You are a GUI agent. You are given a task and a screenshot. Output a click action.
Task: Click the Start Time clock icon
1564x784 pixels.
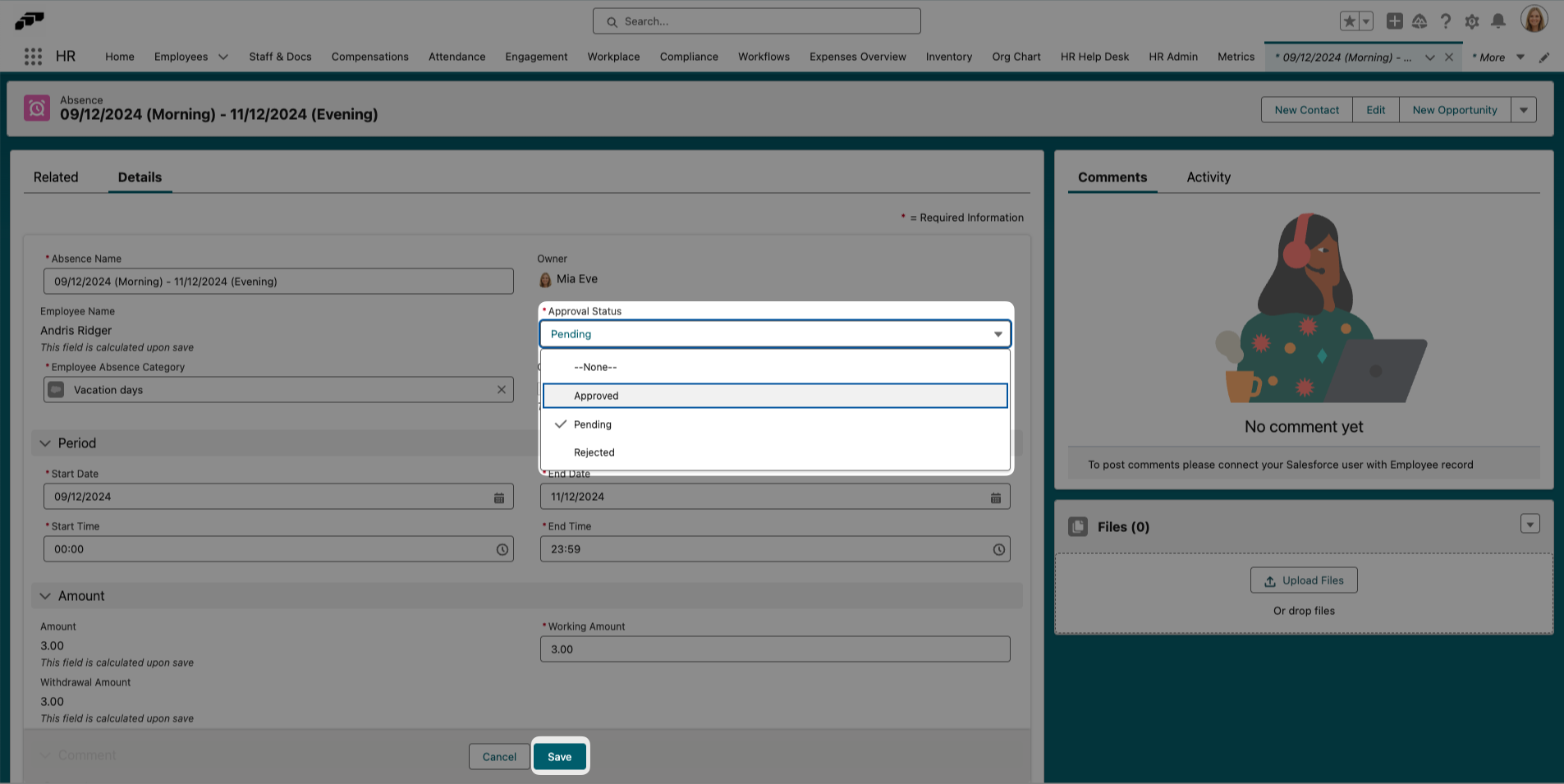click(502, 549)
